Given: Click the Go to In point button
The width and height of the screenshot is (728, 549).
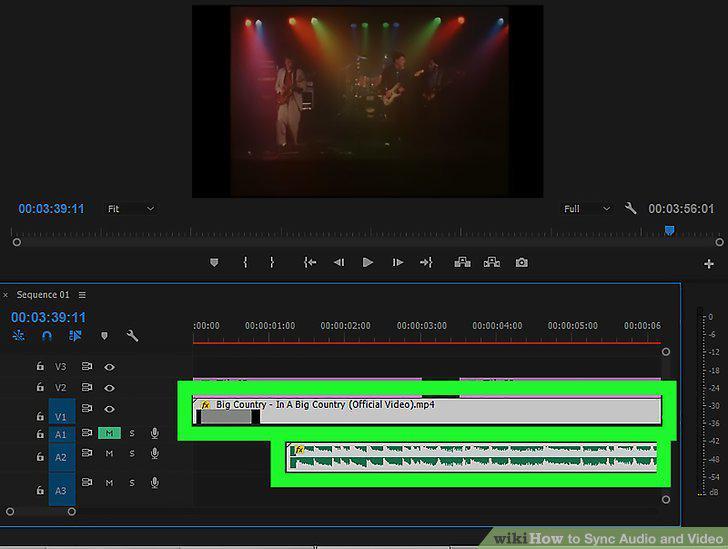Looking at the screenshot, I should click(310, 262).
